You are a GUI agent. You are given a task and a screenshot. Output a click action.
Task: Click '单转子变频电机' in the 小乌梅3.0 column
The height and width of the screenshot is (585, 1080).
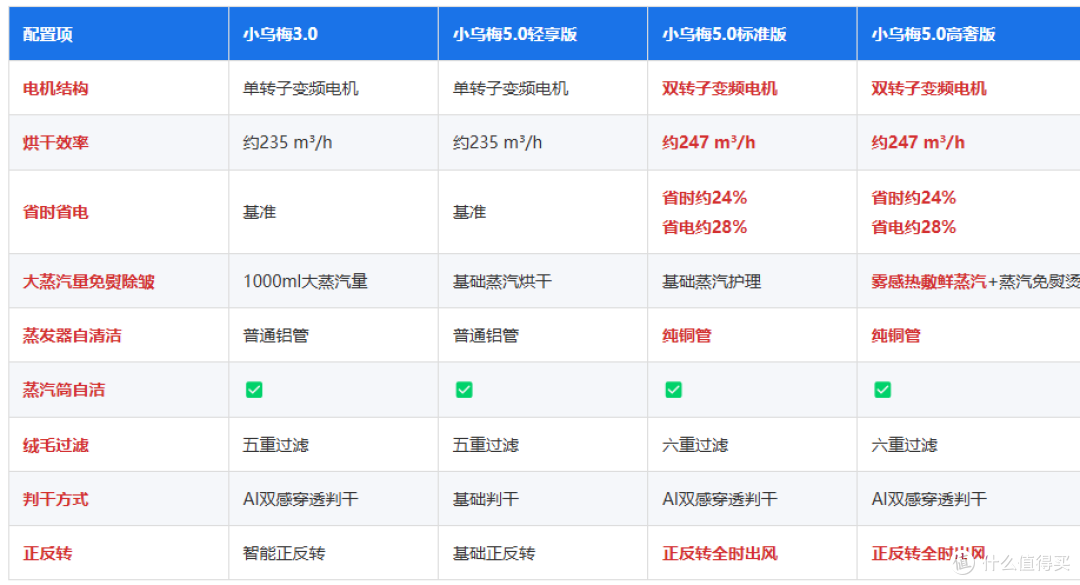300,88
